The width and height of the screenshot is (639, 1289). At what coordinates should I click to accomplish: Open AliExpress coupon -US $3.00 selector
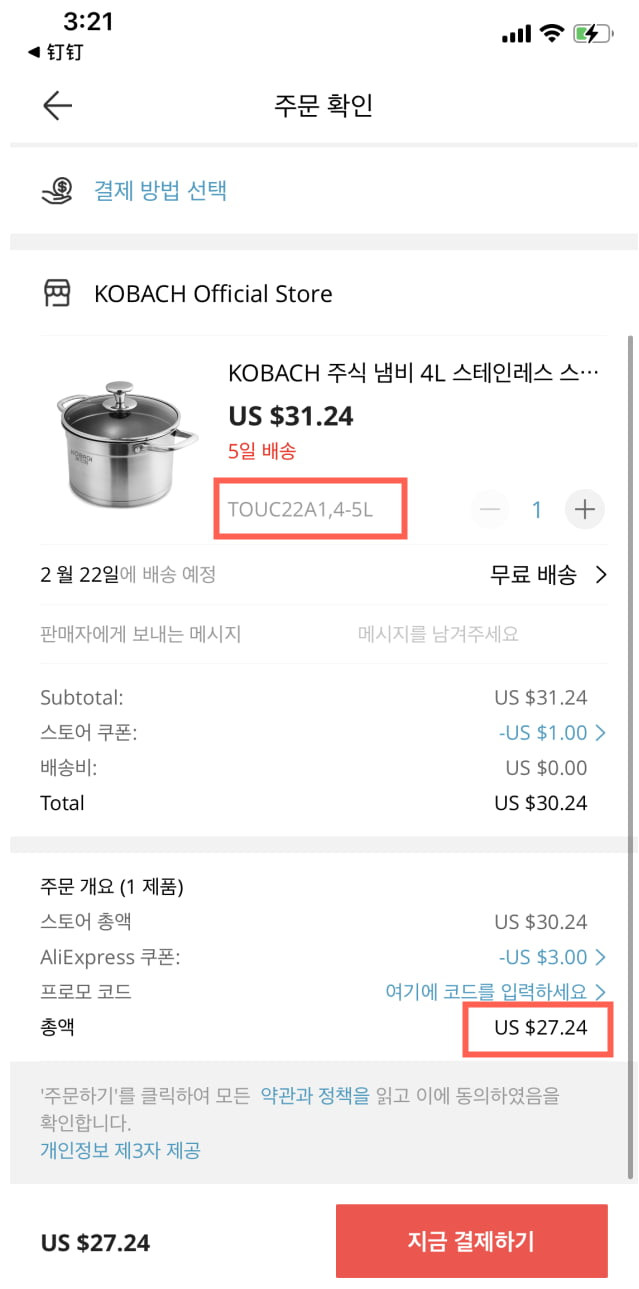[x=552, y=957]
